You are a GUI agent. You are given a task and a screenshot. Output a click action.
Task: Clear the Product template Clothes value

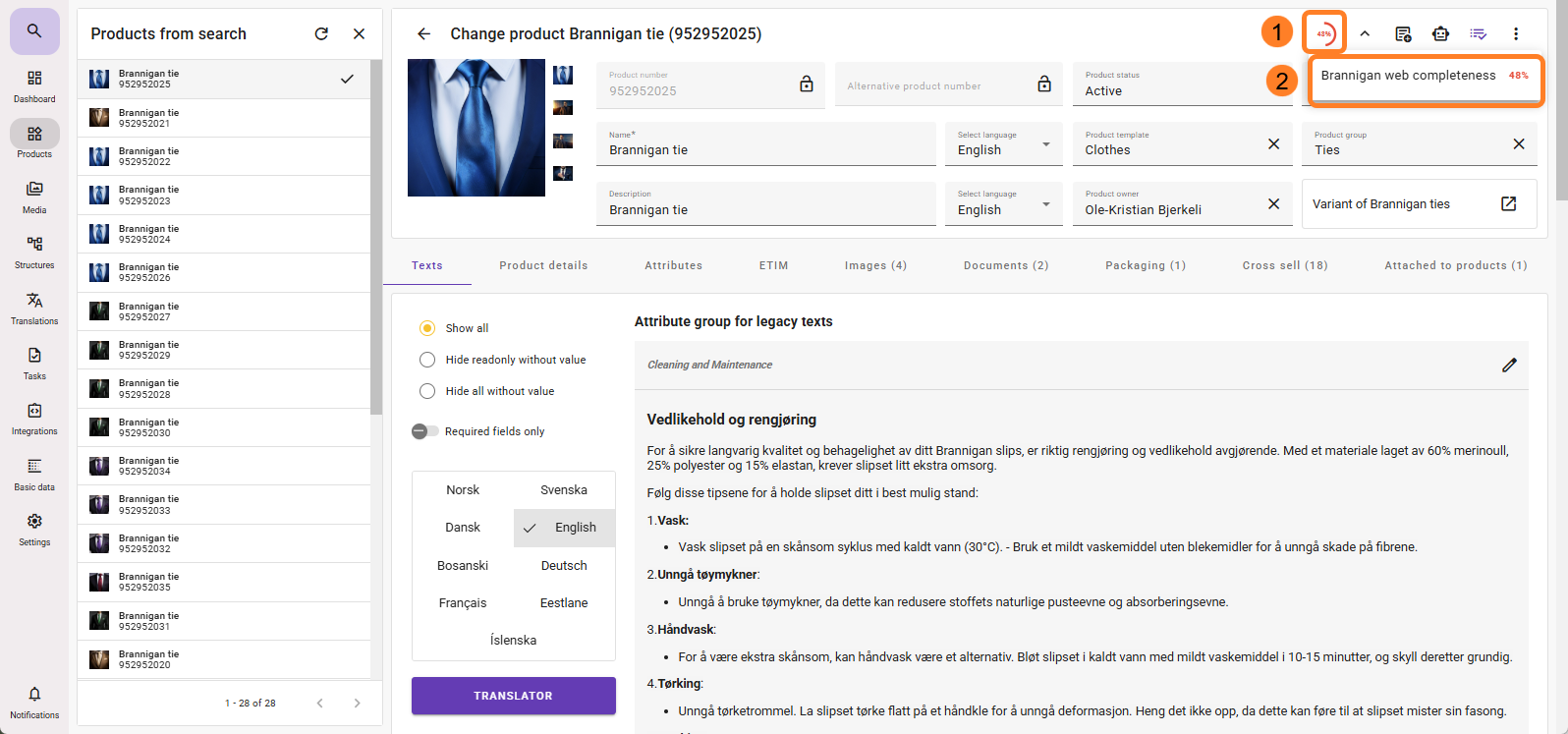[1273, 144]
